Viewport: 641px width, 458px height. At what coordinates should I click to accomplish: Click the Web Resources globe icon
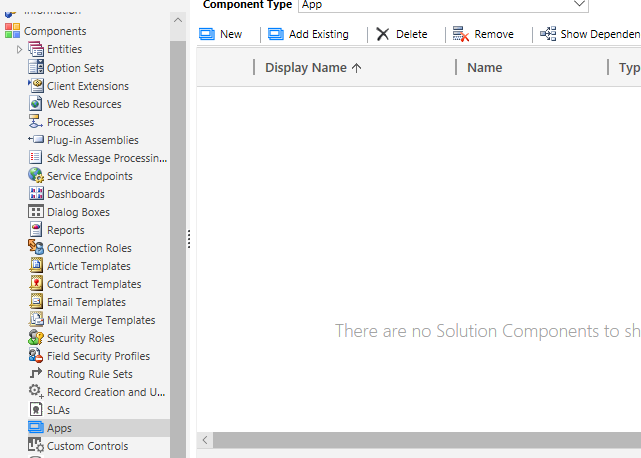[36, 104]
